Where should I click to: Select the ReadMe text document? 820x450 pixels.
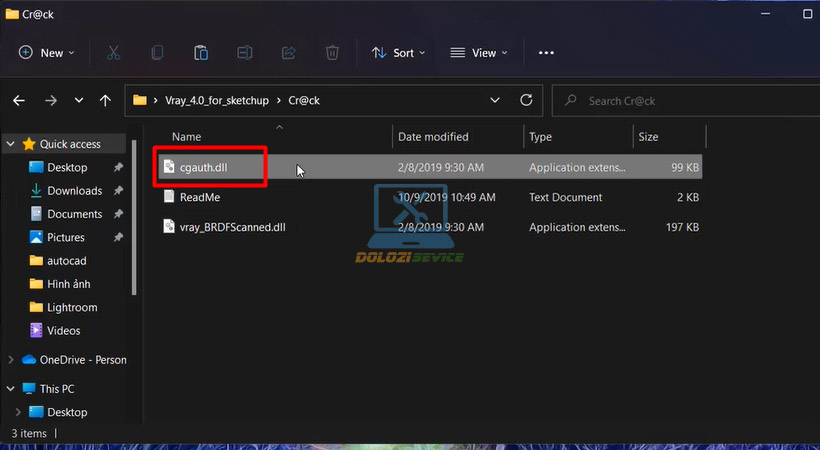[x=199, y=198]
